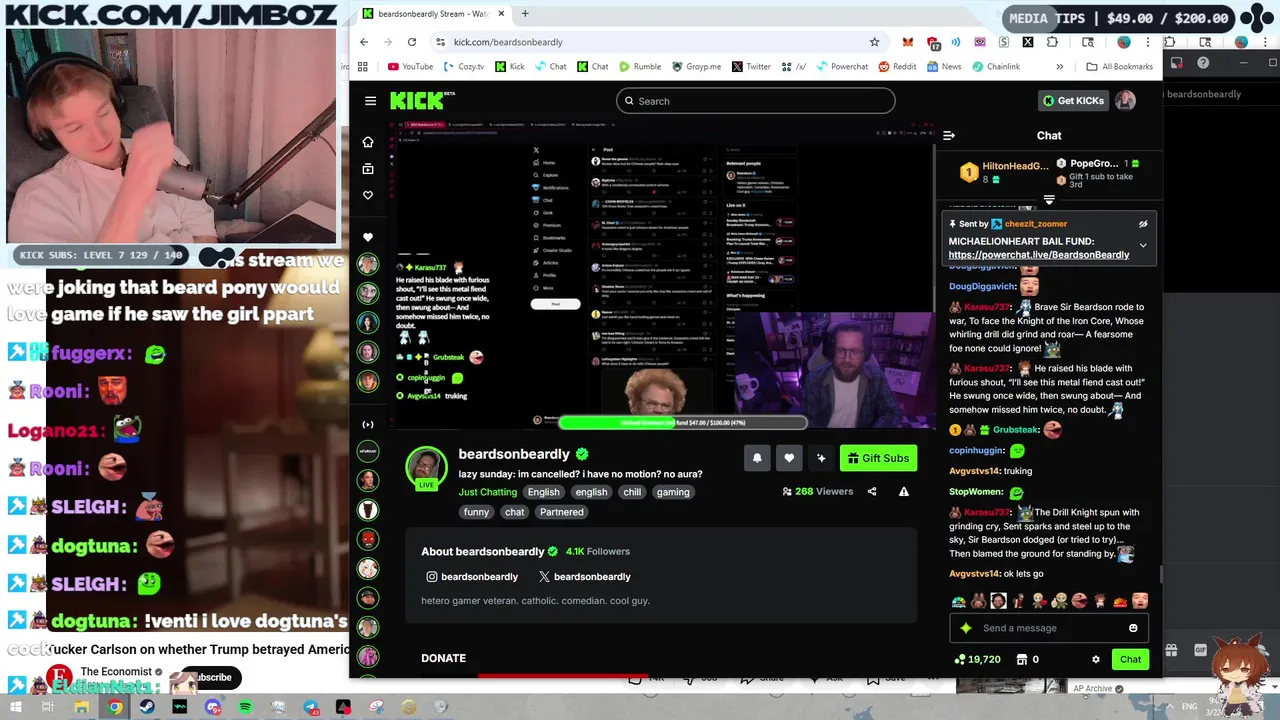1280x720 pixels.
Task: Click the Send a message input
Action: pos(1050,628)
